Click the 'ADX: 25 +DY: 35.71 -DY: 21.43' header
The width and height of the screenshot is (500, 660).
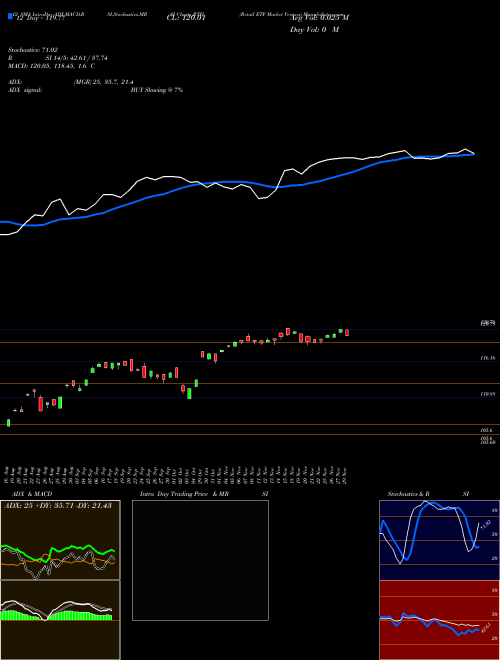pos(58,506)
